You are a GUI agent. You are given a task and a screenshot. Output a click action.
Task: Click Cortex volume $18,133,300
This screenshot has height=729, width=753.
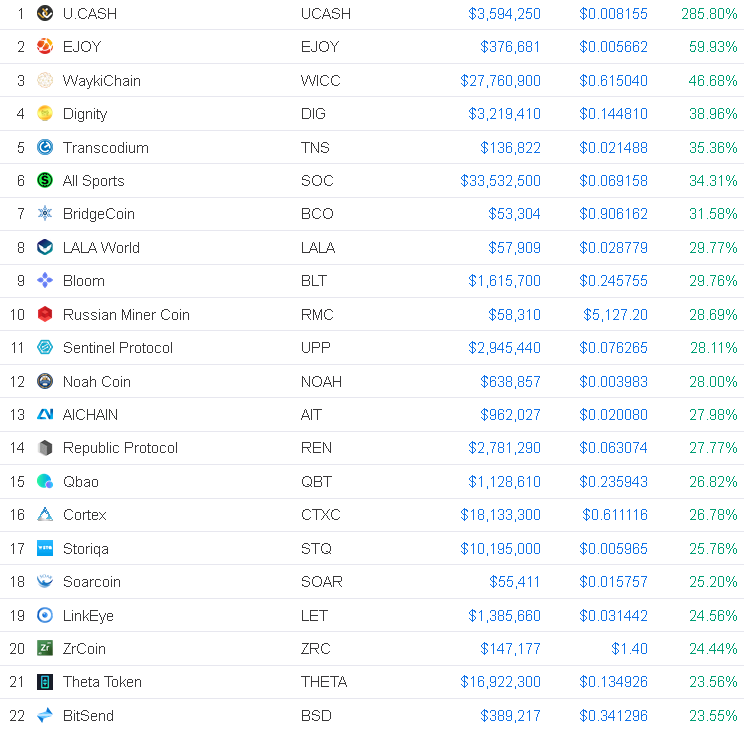pyautogui.click(x=500, y=515)
